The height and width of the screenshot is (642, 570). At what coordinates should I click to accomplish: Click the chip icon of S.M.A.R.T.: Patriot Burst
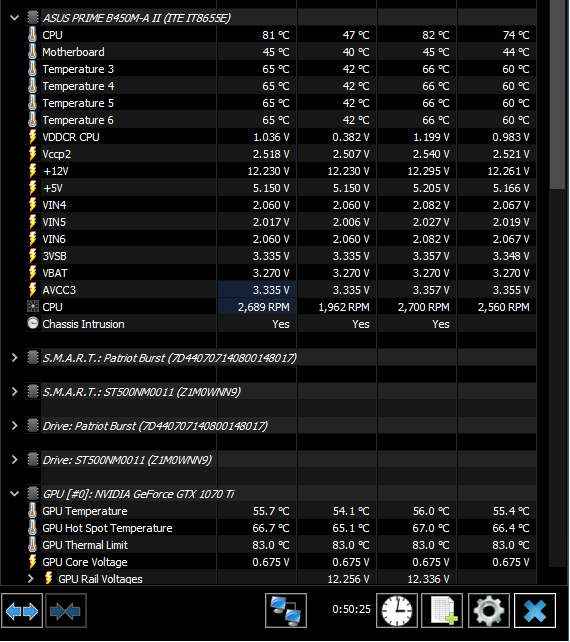[33, 358]
